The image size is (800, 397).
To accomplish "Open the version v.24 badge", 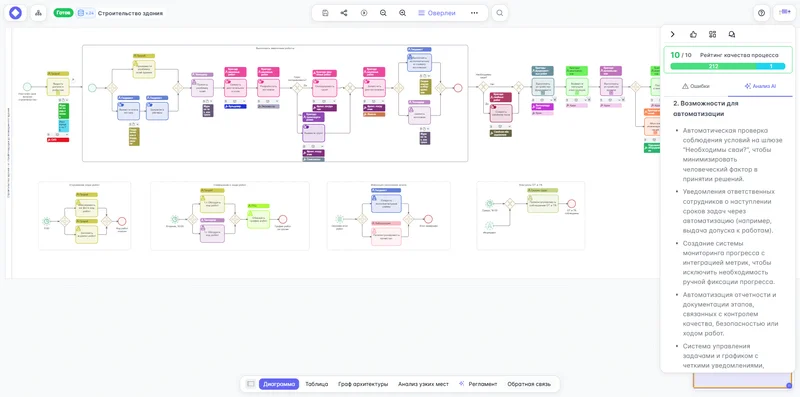I will click(x=86, y=13).
